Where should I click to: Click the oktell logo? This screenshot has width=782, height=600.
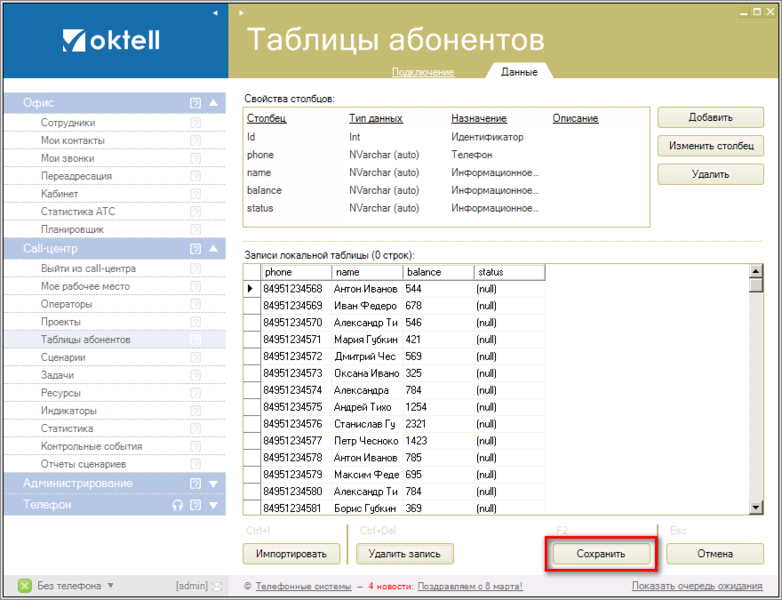(111, 40)
